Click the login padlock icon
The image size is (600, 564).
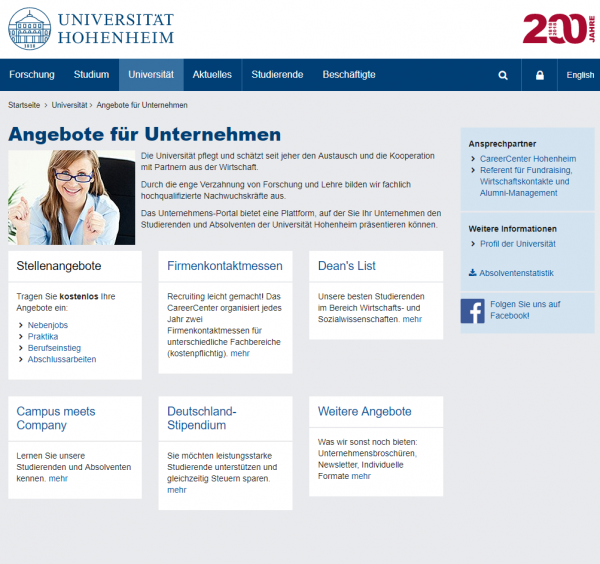point(540,75)
